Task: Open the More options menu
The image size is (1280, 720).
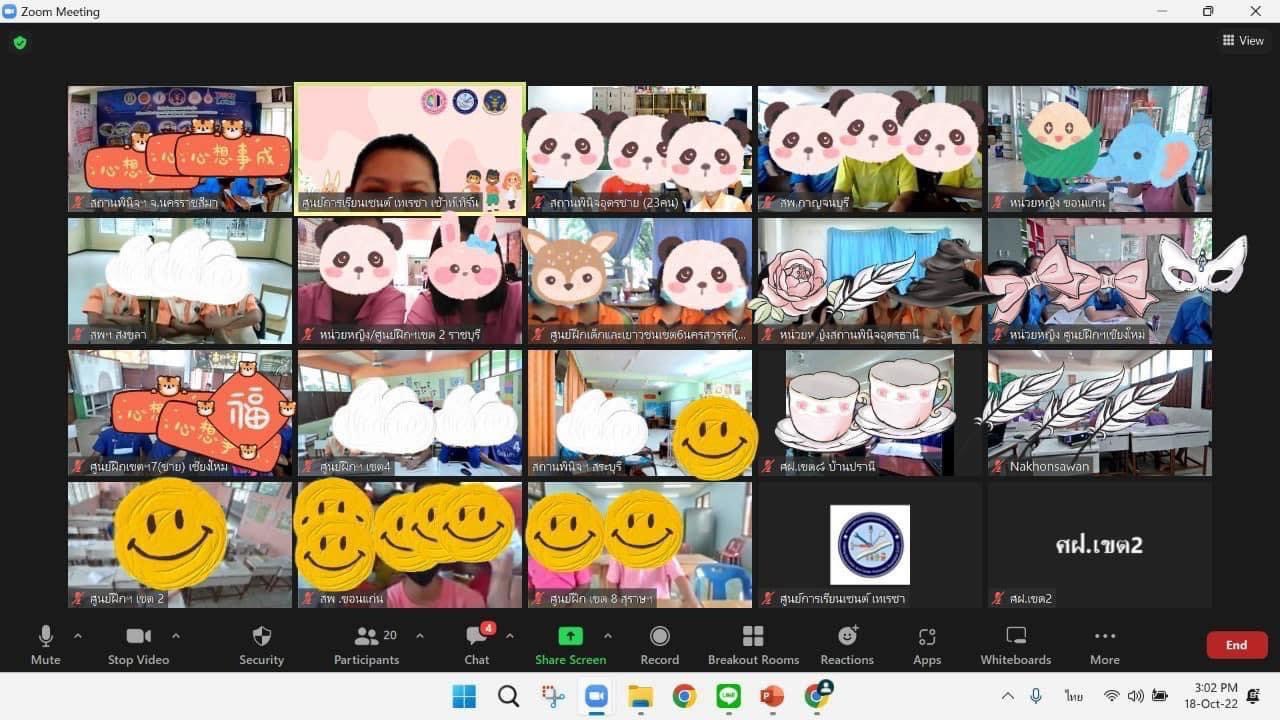Action: point(1104,645)
